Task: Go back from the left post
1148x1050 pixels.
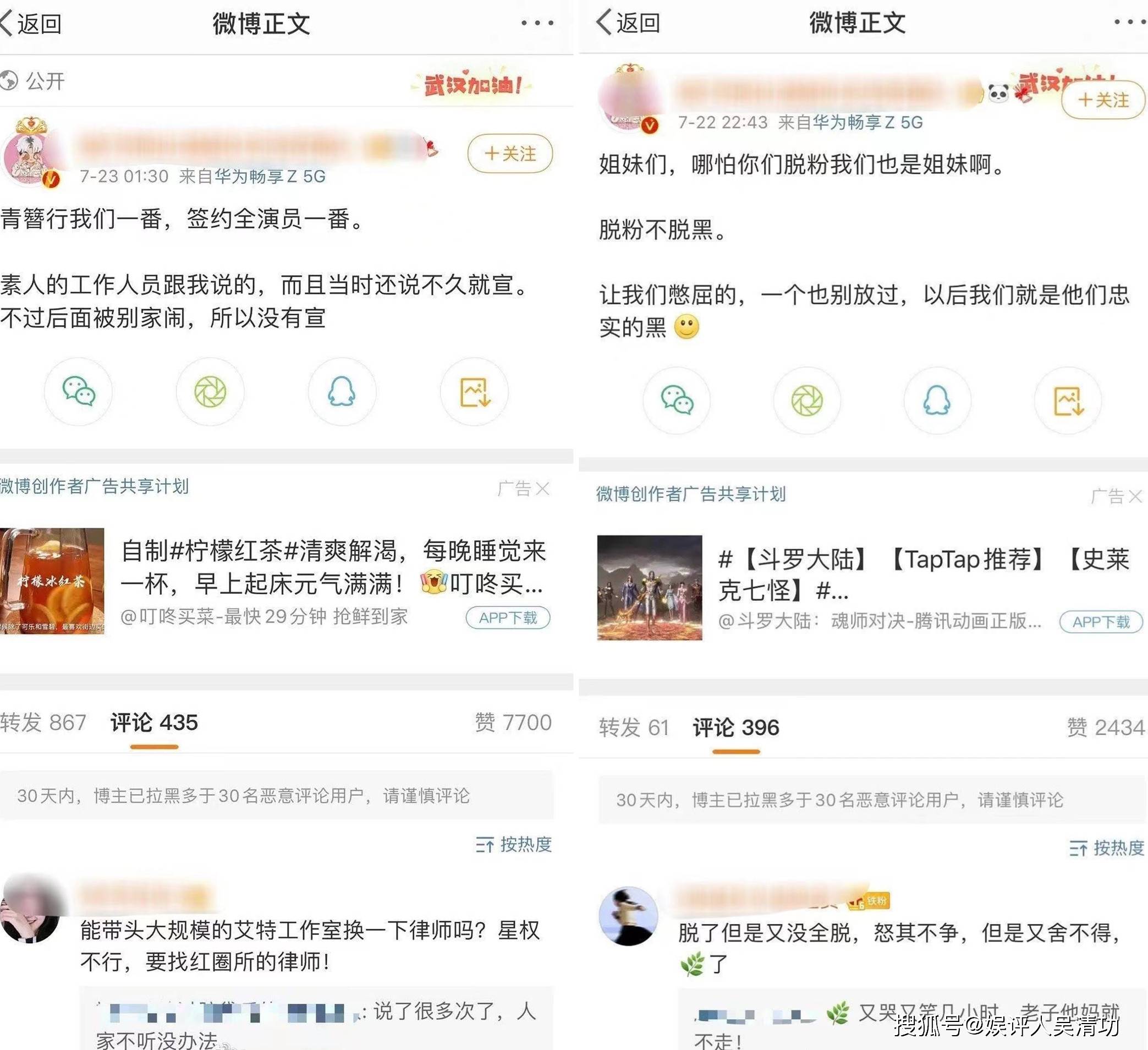Action: [31, 24]
